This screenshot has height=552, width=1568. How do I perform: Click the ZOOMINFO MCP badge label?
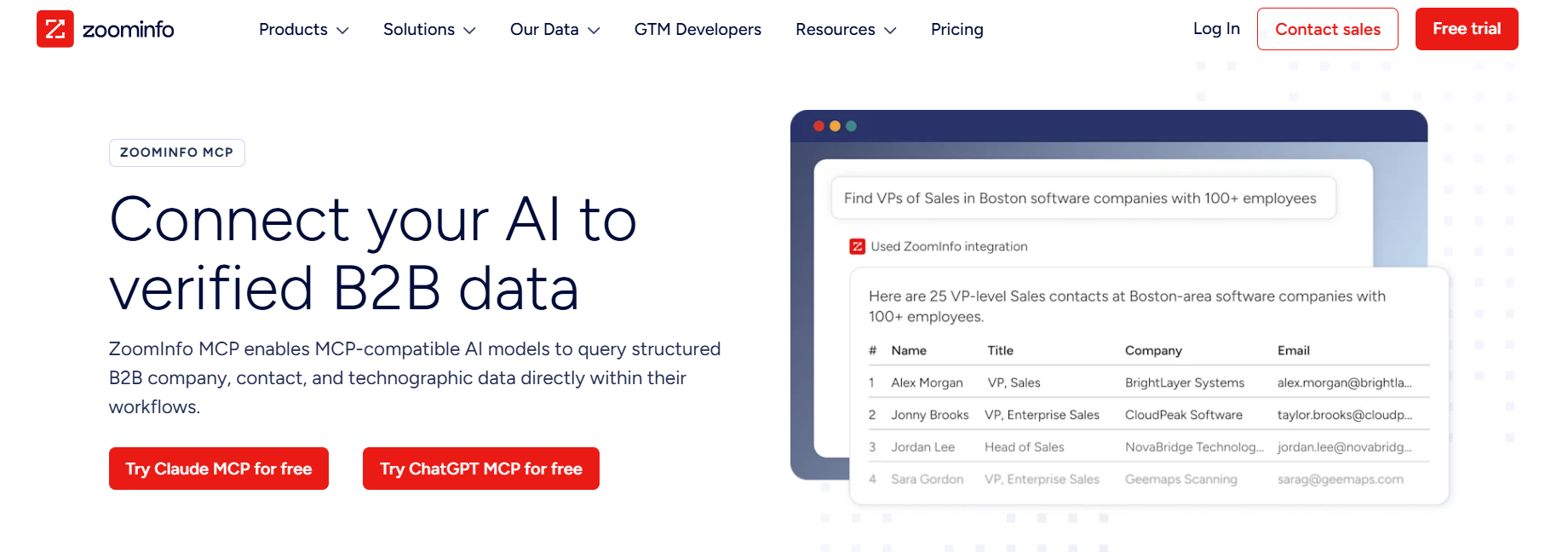[177, 152]
